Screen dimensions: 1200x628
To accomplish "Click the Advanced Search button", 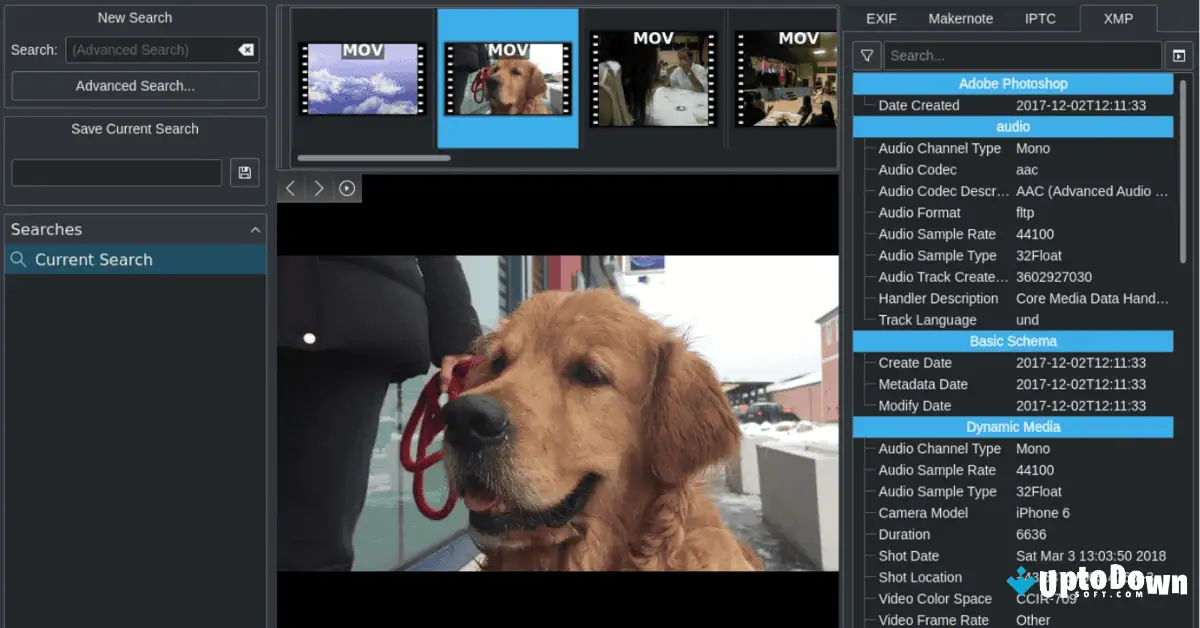I will point(134,86).
